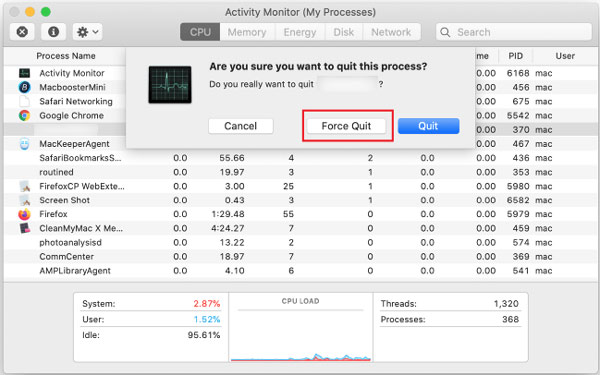Select the MacKeeperAgent icon row
This screenshot has width=600, height=375.
[24, 144]
